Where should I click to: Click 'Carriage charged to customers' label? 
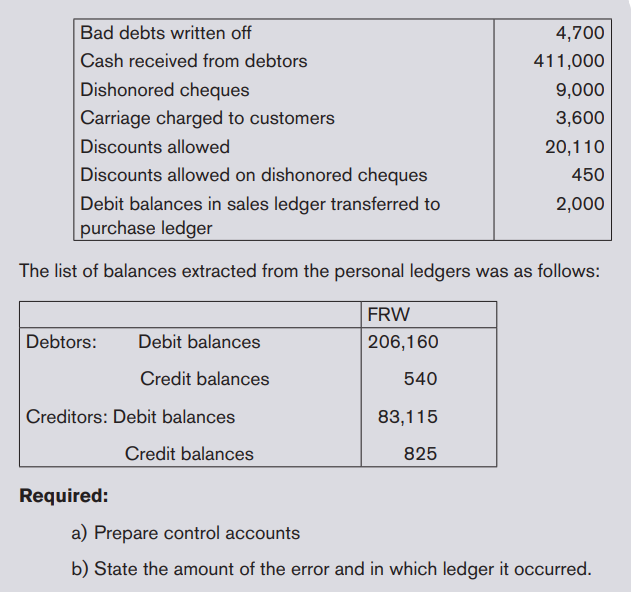[207, 118]
